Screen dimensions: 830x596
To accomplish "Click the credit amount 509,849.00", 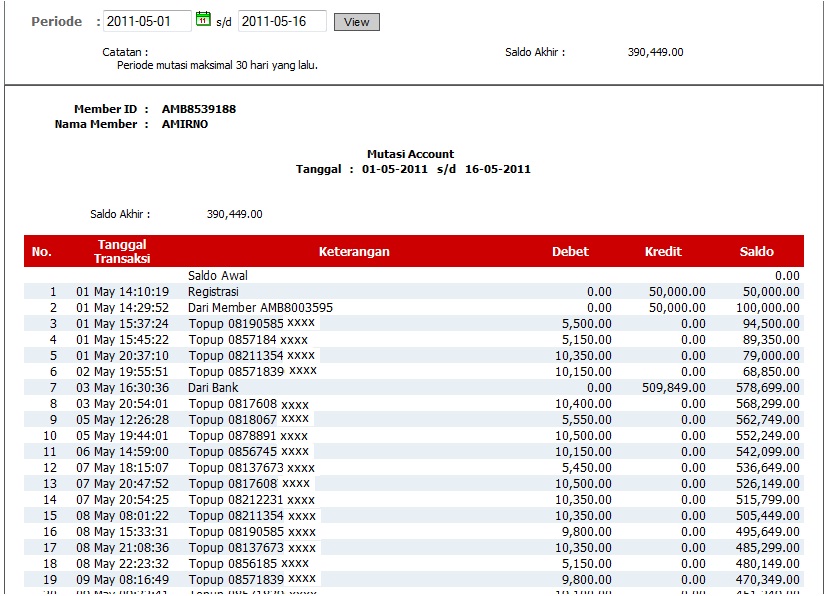I will click(674, 387).
